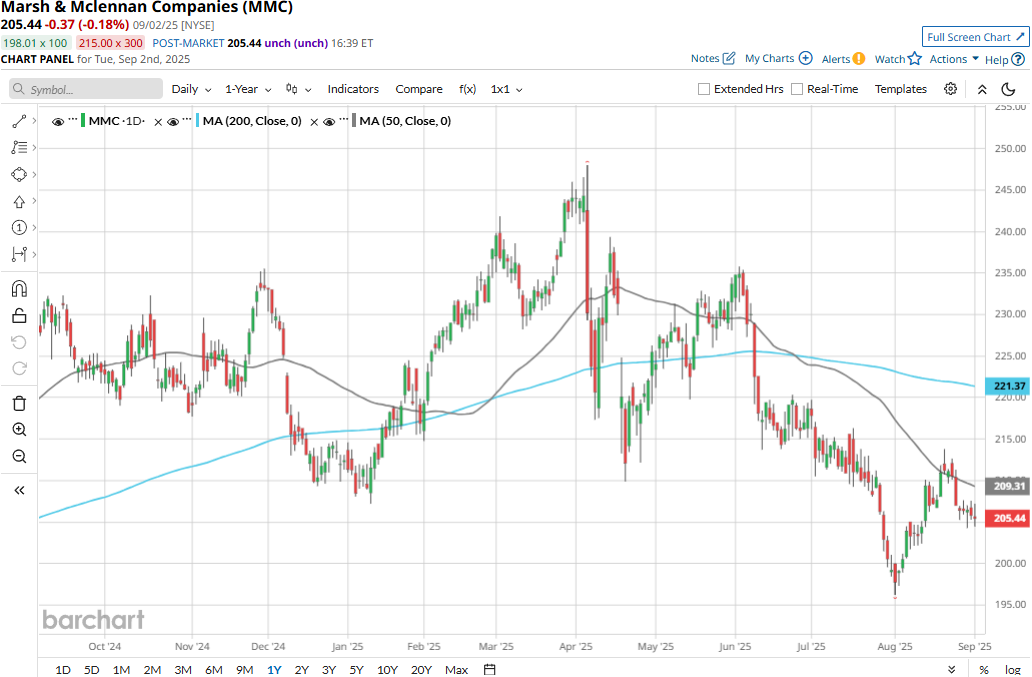Click the gray MA 50 color swatch
Viewport: 1032px width, 677px height.
point(354,121)
